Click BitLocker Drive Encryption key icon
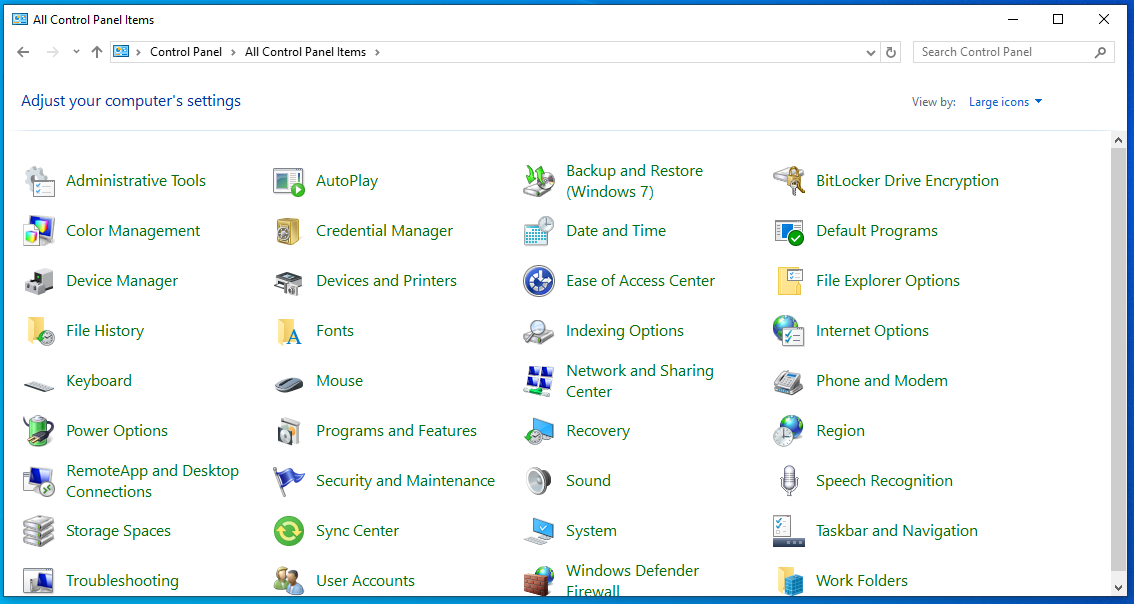 (789, 181)
